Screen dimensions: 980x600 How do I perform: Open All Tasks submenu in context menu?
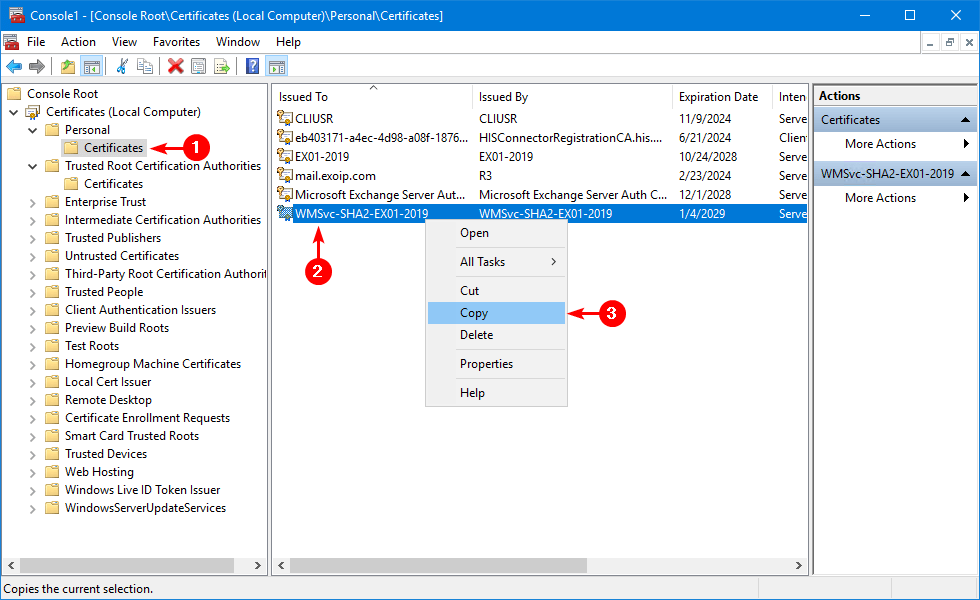[x=496, y=262]
